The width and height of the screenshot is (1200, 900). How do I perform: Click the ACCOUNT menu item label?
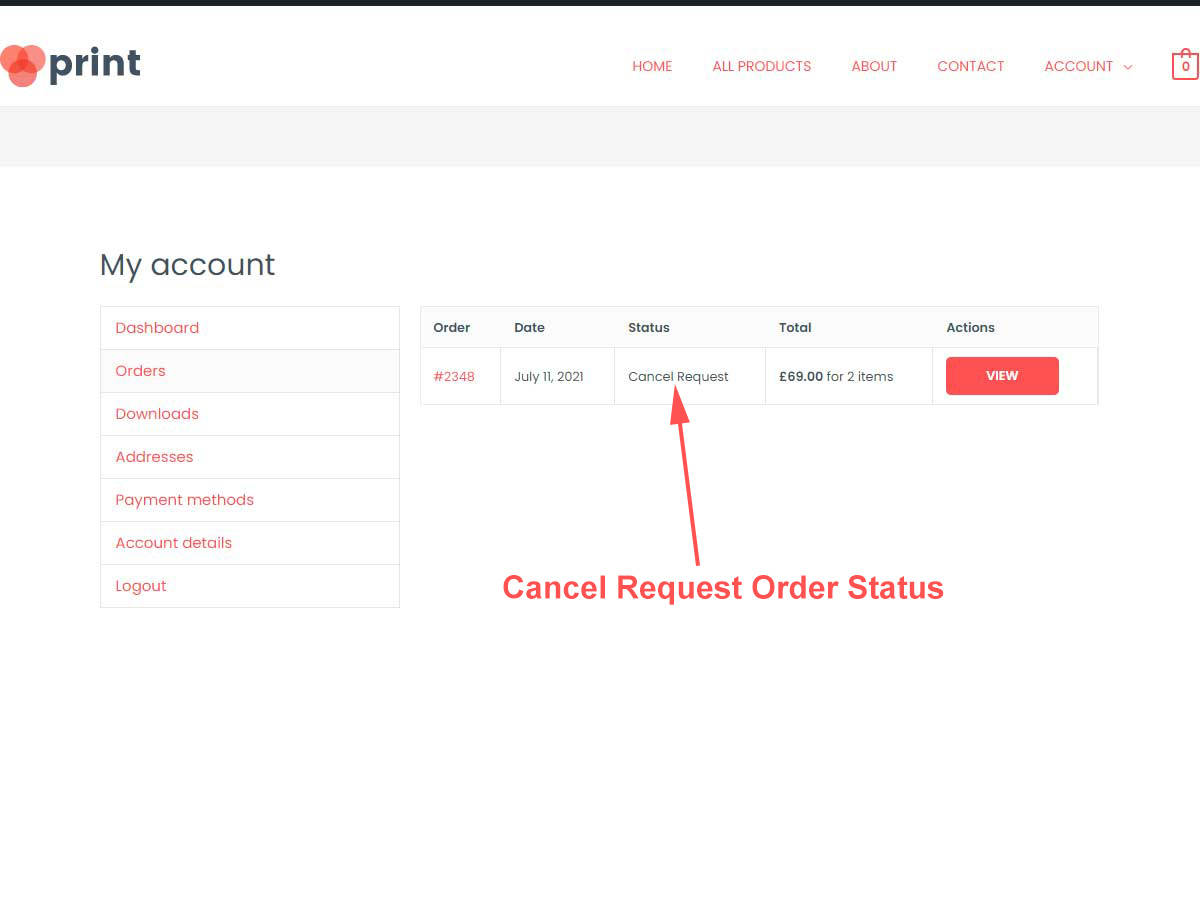(1078, 66)
